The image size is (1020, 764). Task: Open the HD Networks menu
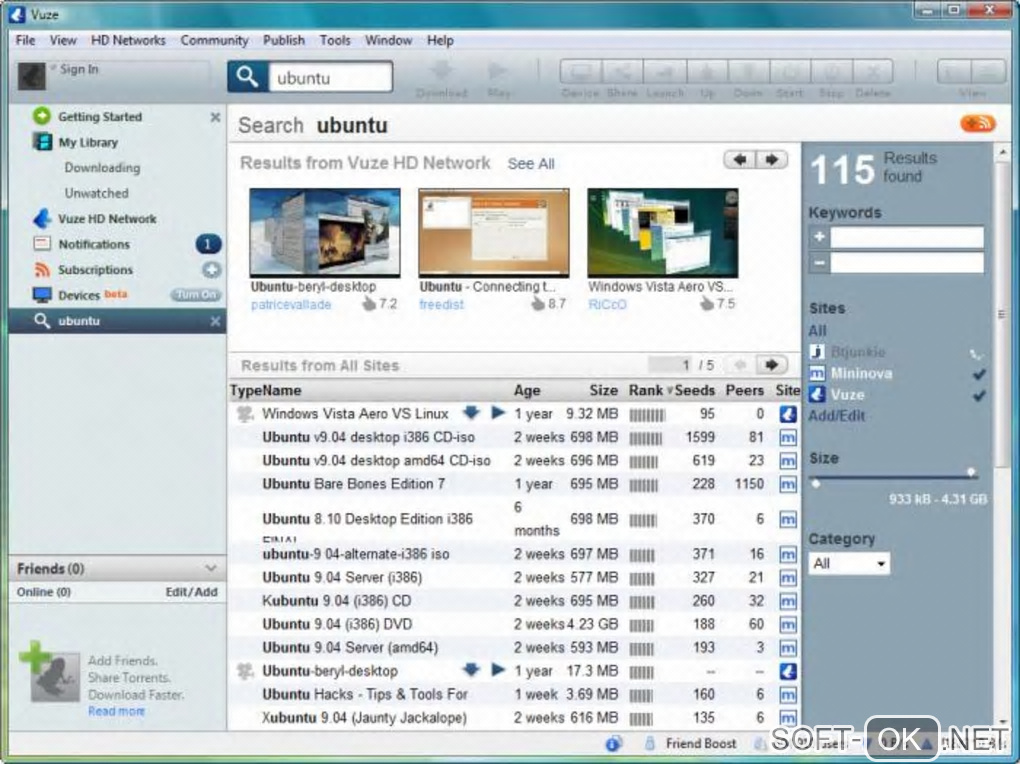(128, 40)
